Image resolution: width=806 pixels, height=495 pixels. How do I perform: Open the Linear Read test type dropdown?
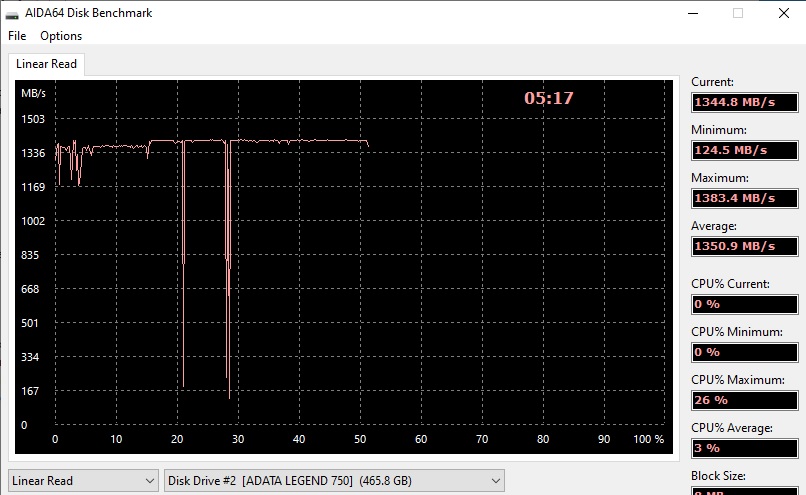(x=83, y=481)
